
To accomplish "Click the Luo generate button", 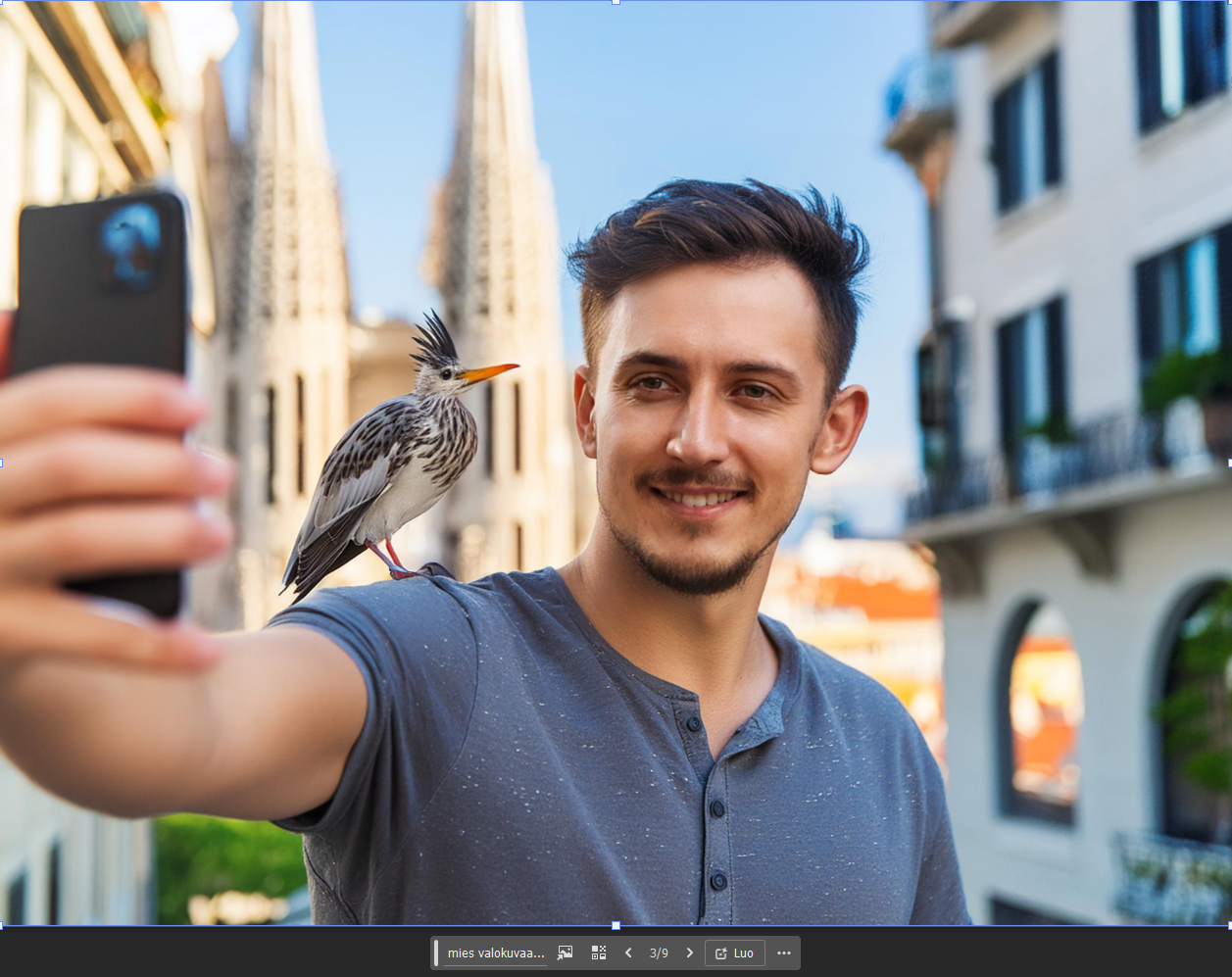I will click(x=734, y=953).
